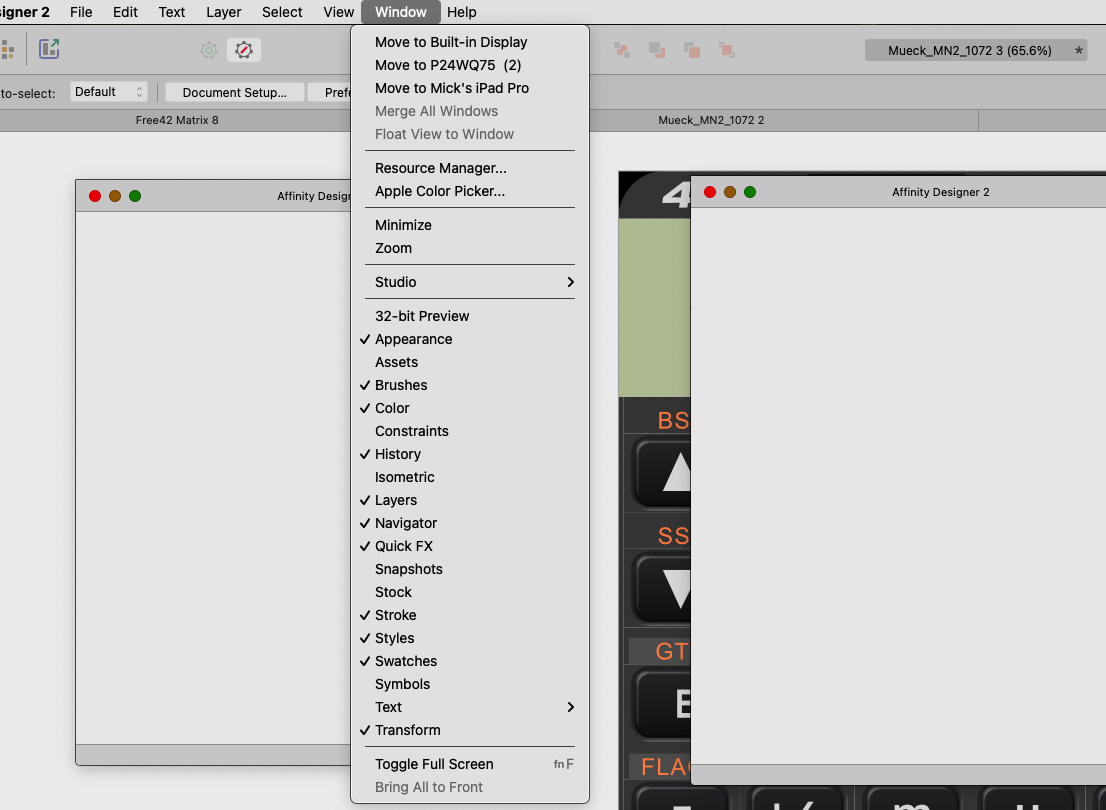Choose Minimize from the Window menu
This screenshot has height=810, width=1106.
(x=470, y=226)
